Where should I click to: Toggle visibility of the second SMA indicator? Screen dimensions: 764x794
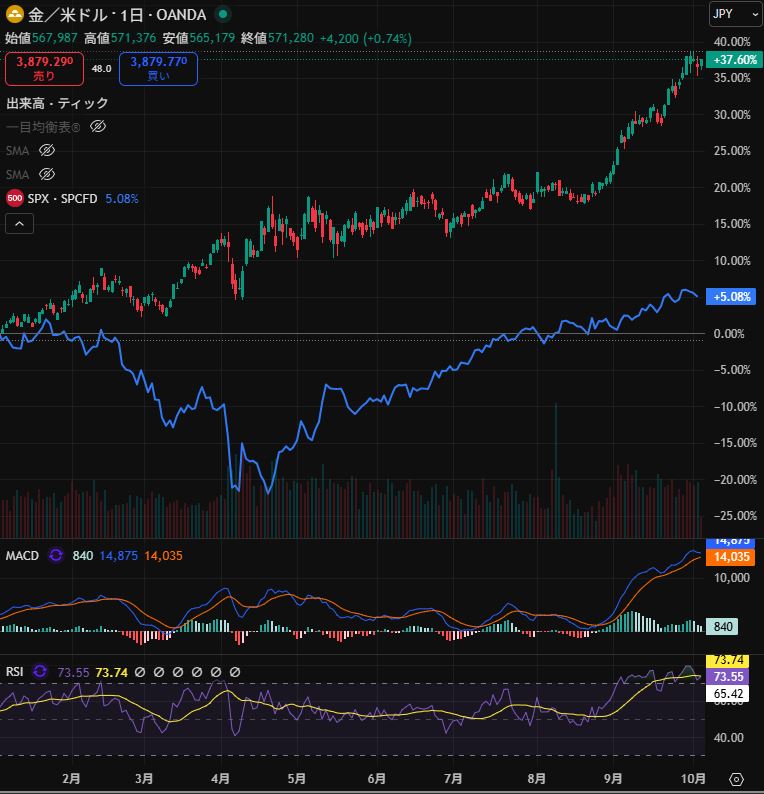coord(46,174)
